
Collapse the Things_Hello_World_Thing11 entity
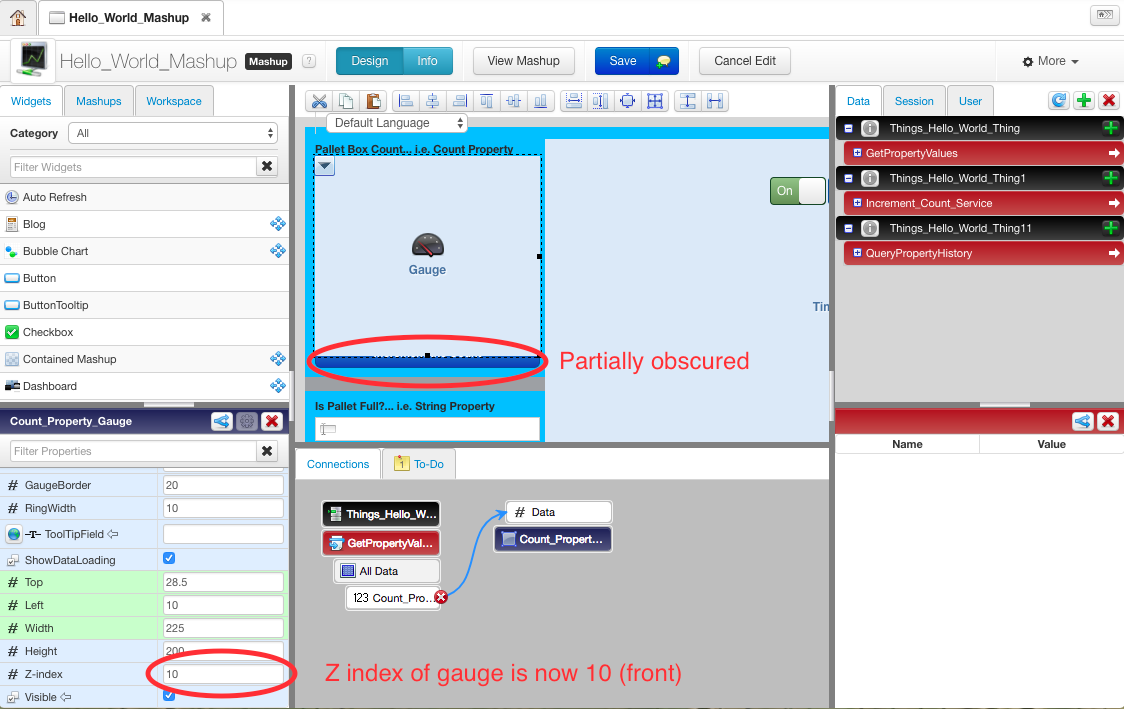848,228
